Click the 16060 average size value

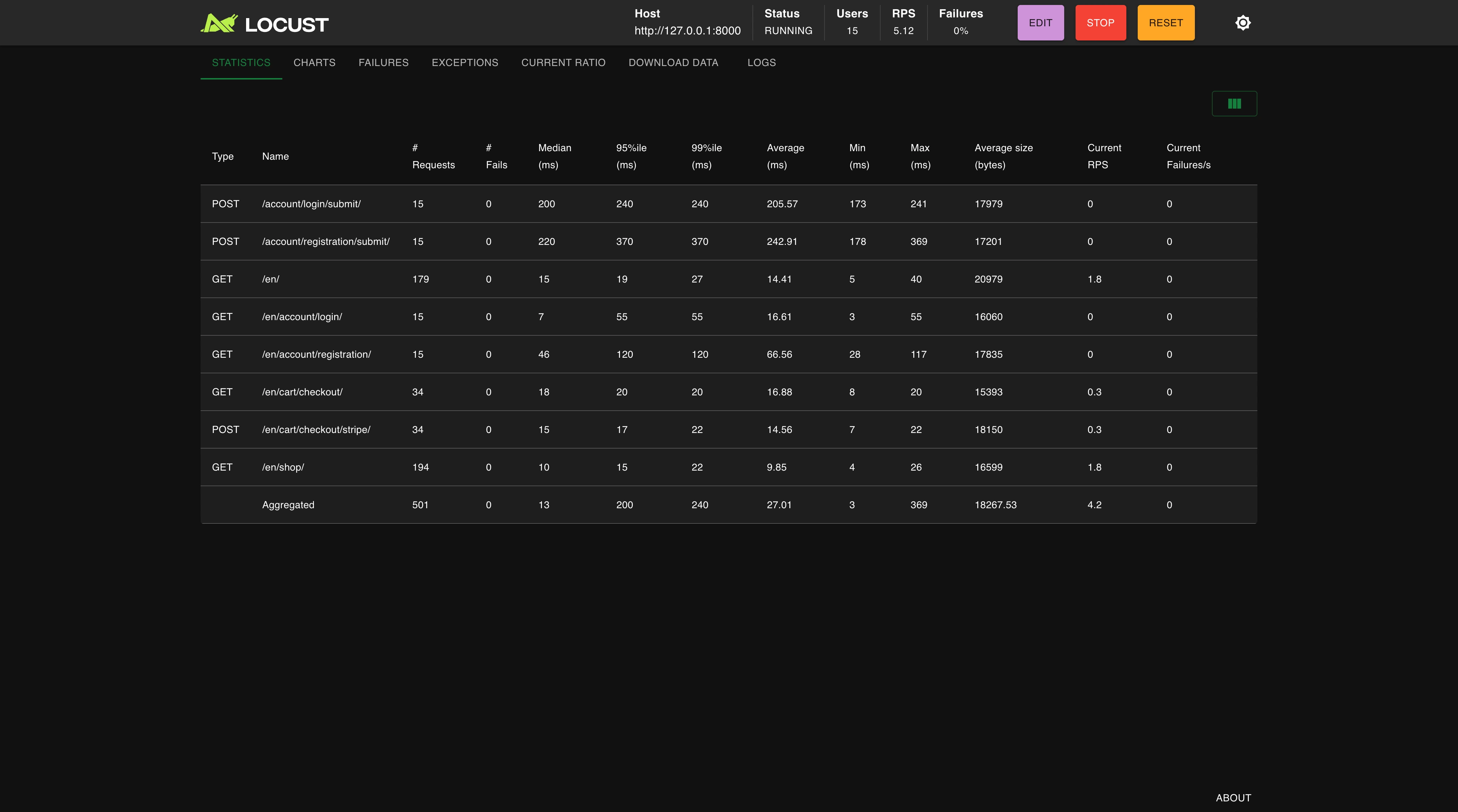(x=988, y=316)
